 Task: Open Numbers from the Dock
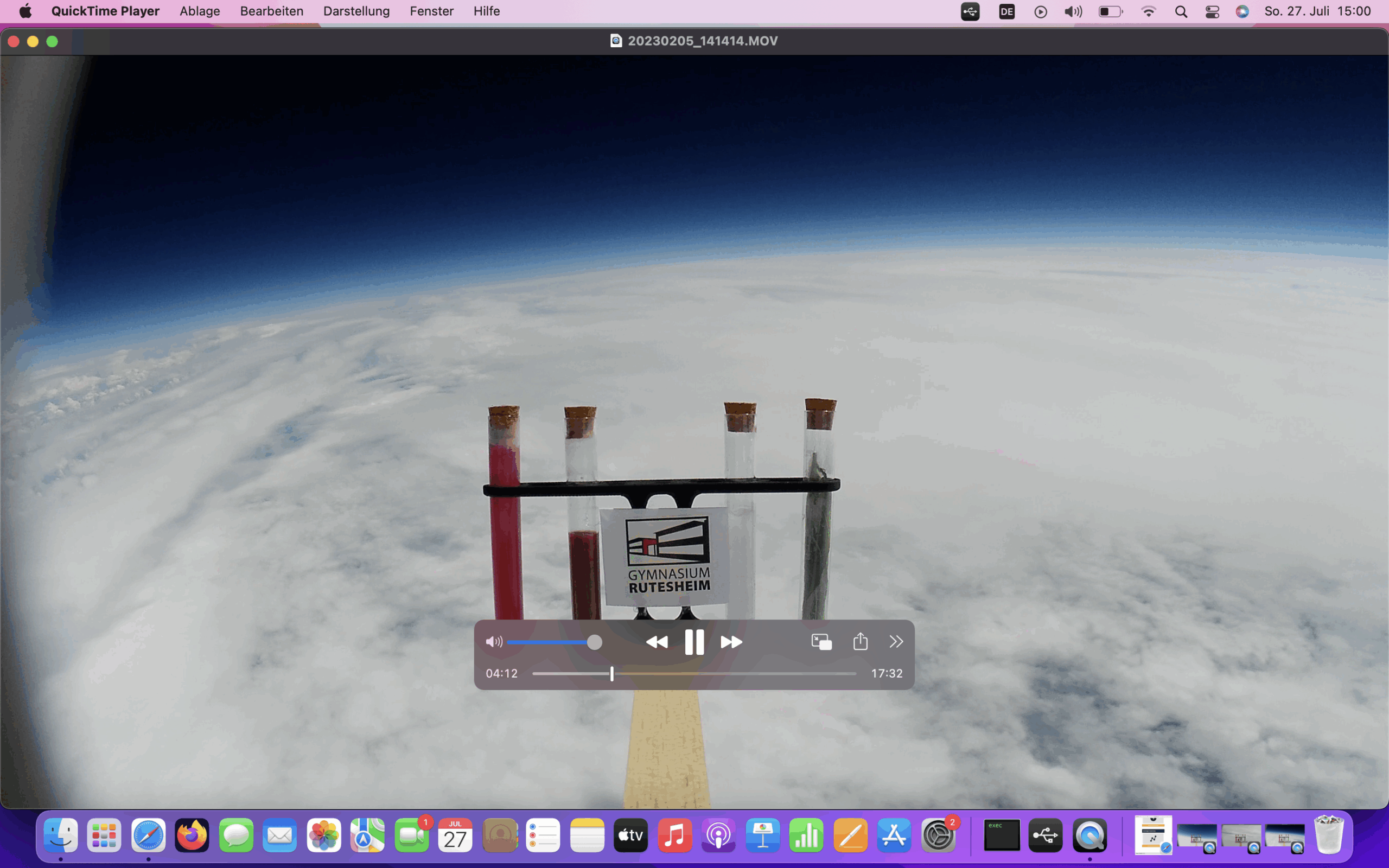(x=806, y=835)
